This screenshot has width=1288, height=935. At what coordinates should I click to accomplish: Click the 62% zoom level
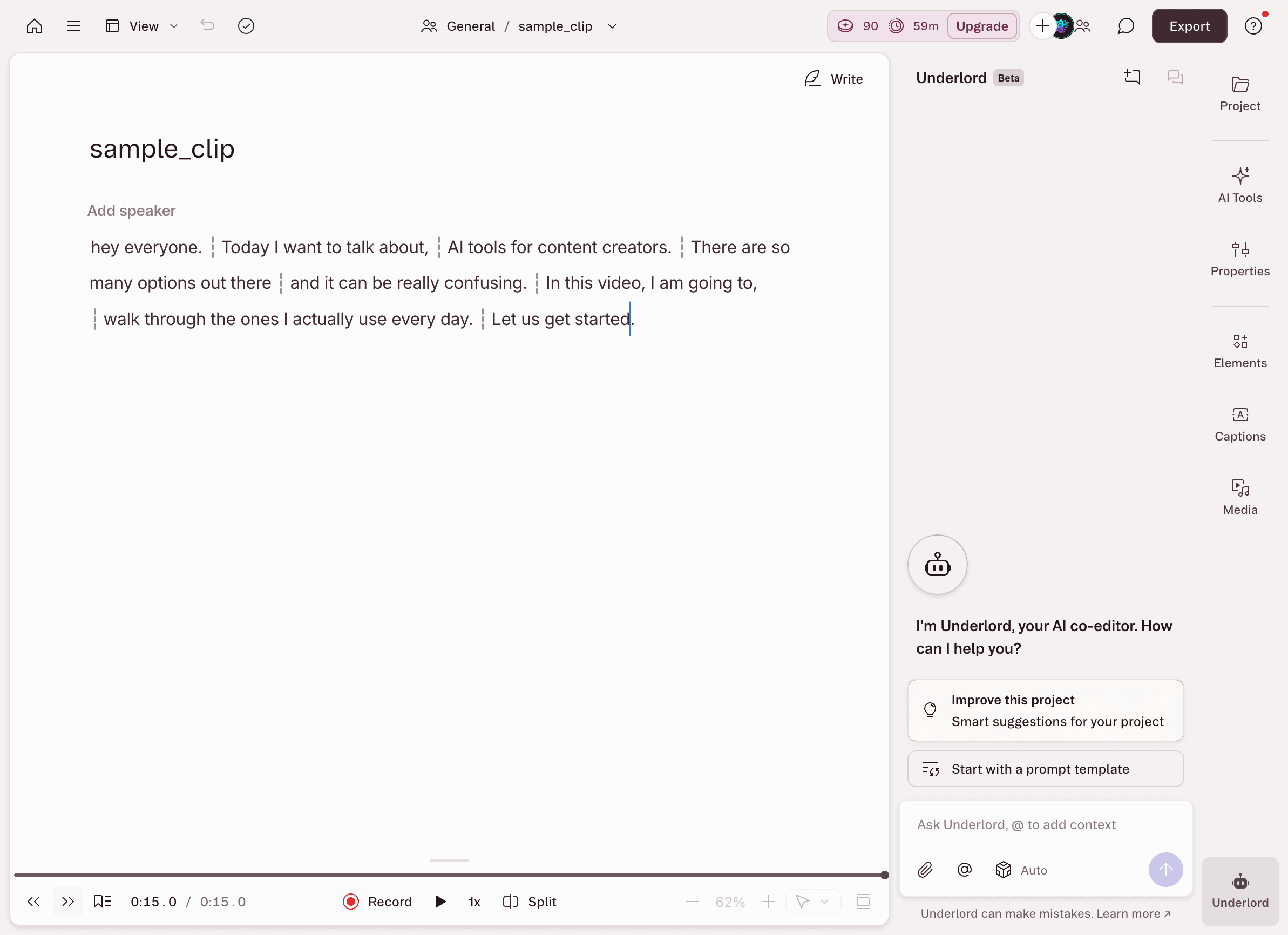(x=730, y=902)
